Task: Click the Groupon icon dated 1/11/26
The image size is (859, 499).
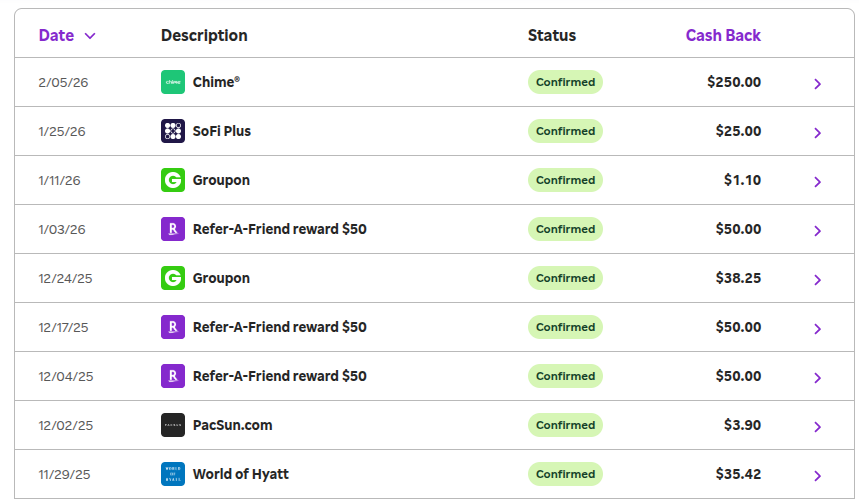Action: tap(173, 180)
